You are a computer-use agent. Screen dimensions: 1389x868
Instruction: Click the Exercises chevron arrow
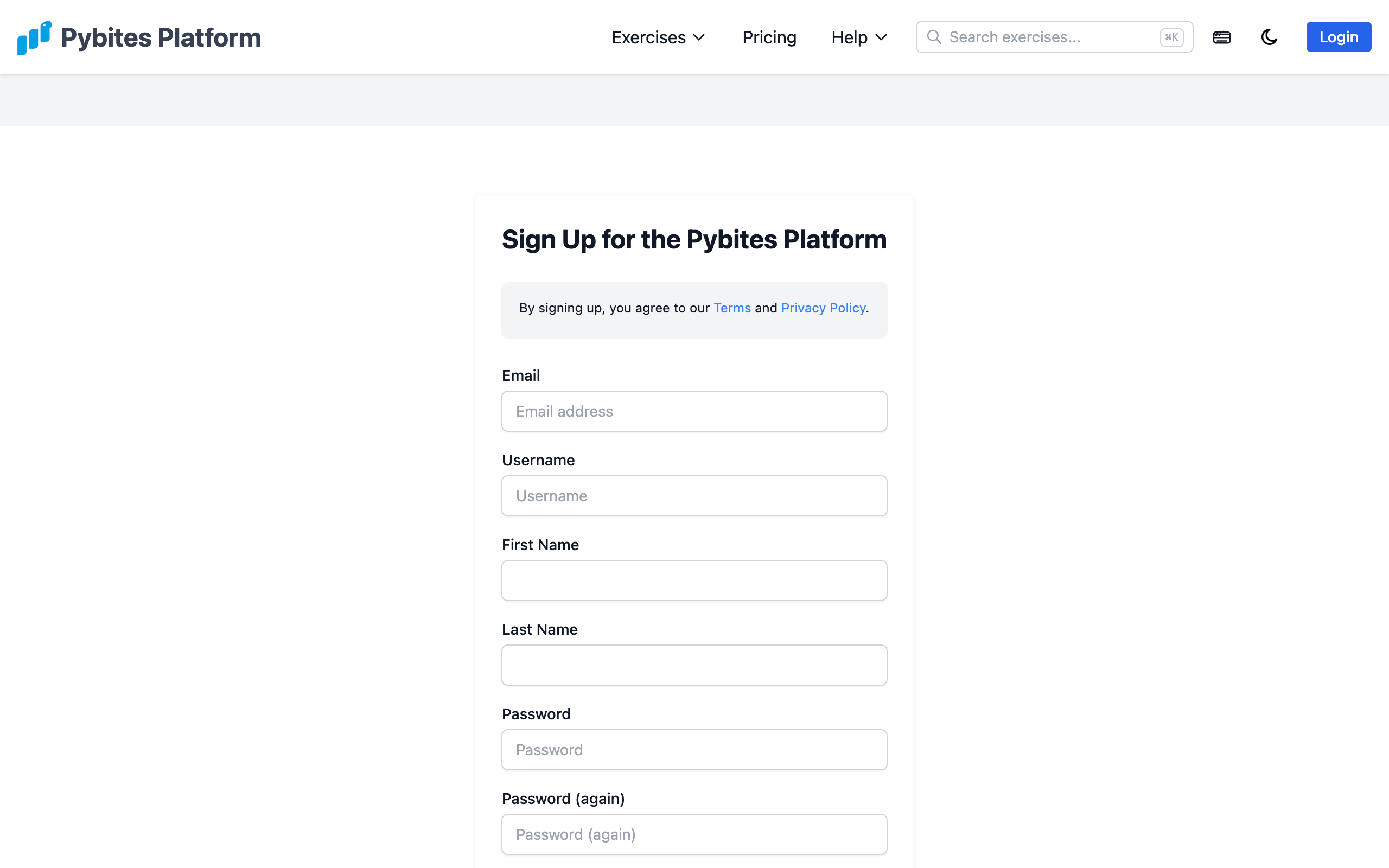tap(699, 38)
